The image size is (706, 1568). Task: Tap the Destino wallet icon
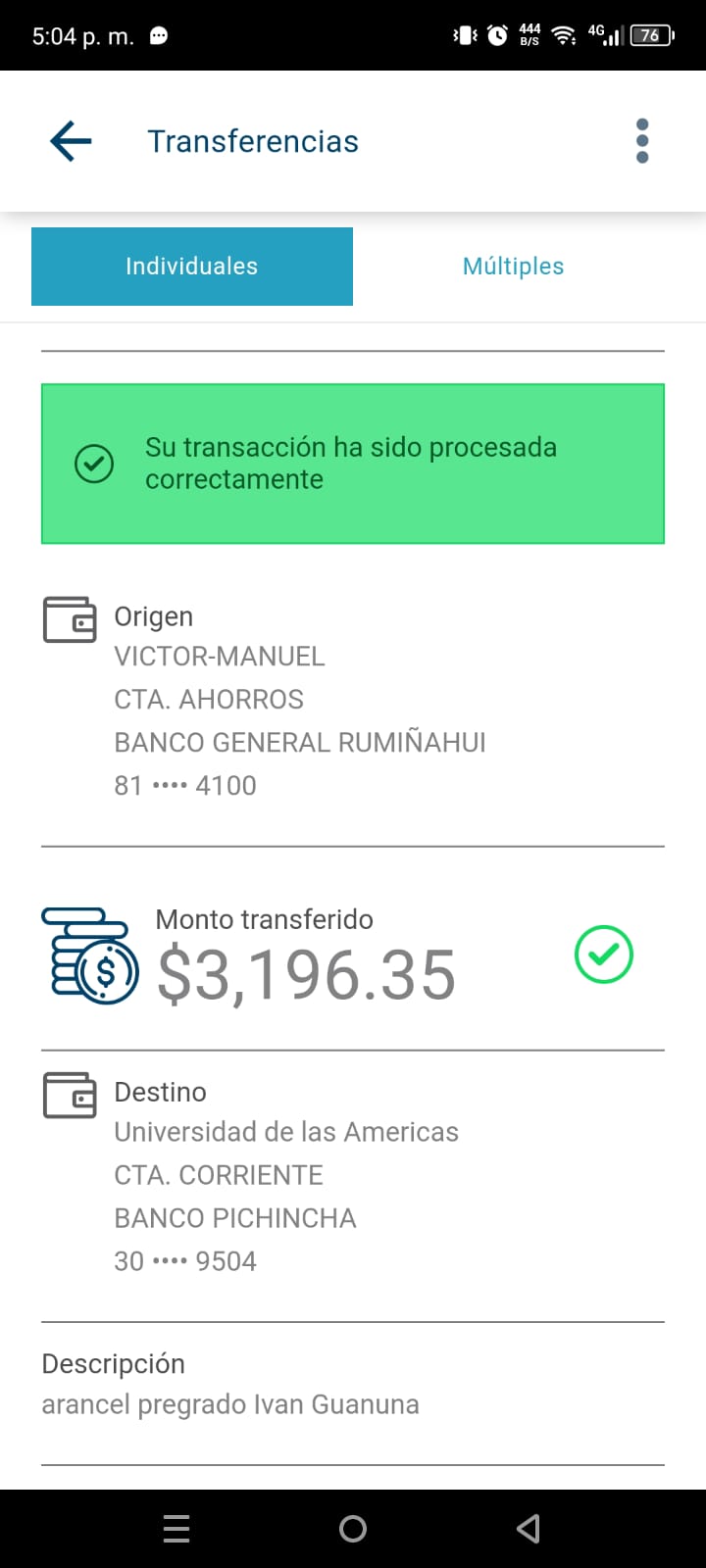[x=70, y=1096]
